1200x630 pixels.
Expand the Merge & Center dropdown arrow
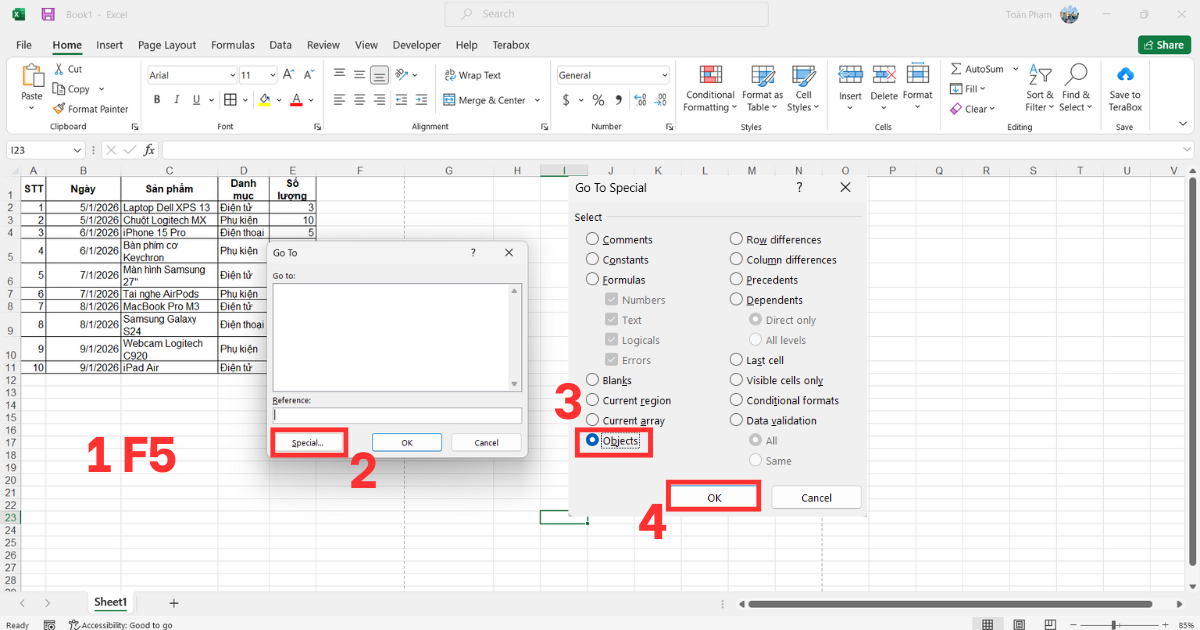coord(537,100)
